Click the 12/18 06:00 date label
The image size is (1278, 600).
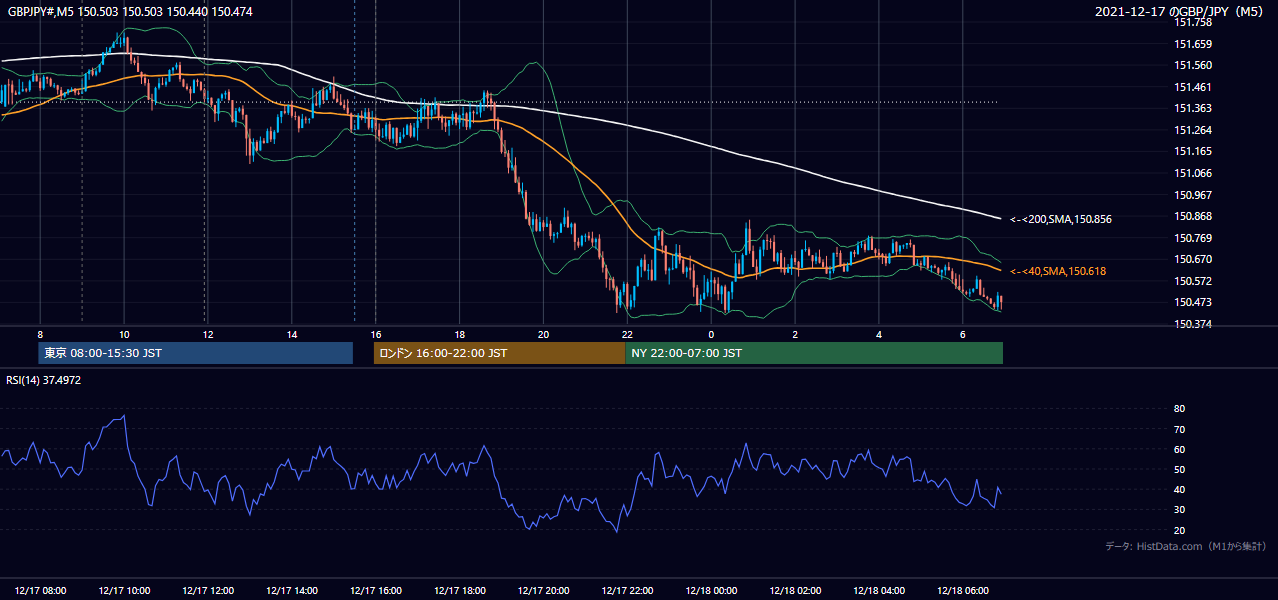(x=962, y=590)
